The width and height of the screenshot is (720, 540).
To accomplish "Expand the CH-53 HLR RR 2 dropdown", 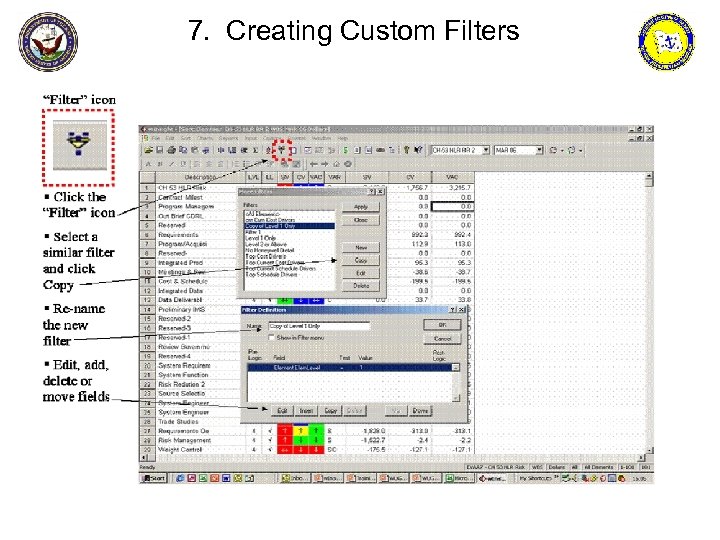I will pyautogui.click(x=486, y=150).
